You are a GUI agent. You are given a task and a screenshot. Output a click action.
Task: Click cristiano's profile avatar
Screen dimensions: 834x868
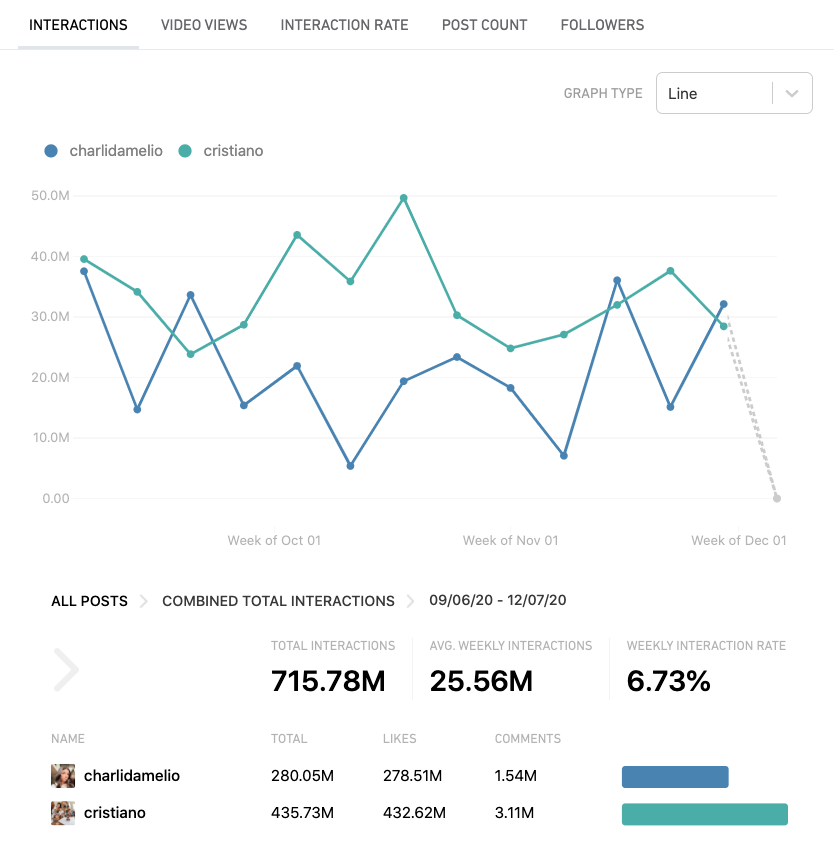[x=62, y=813]
